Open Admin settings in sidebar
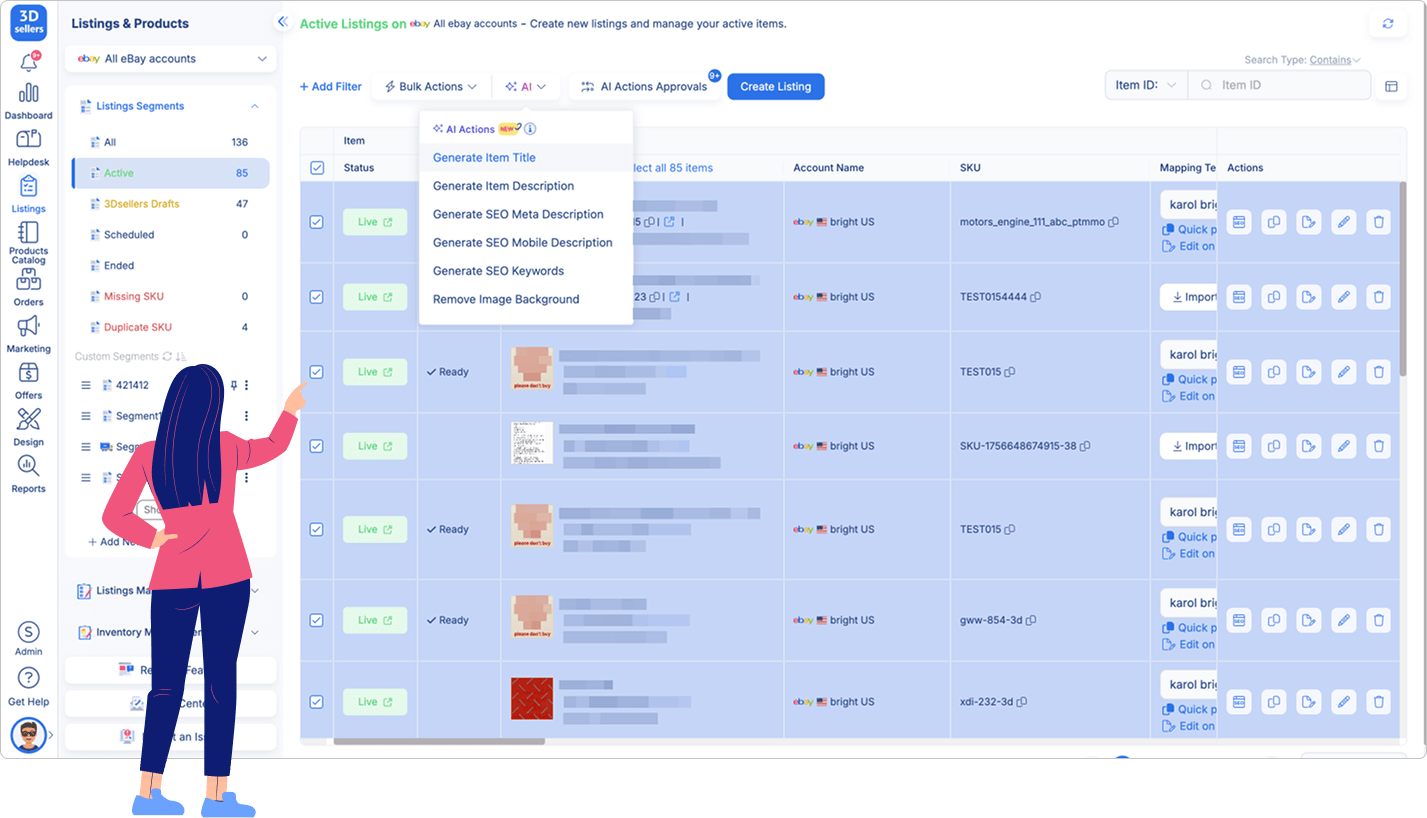The width and height of the screenshot is (1427, 818). point(29,639)
